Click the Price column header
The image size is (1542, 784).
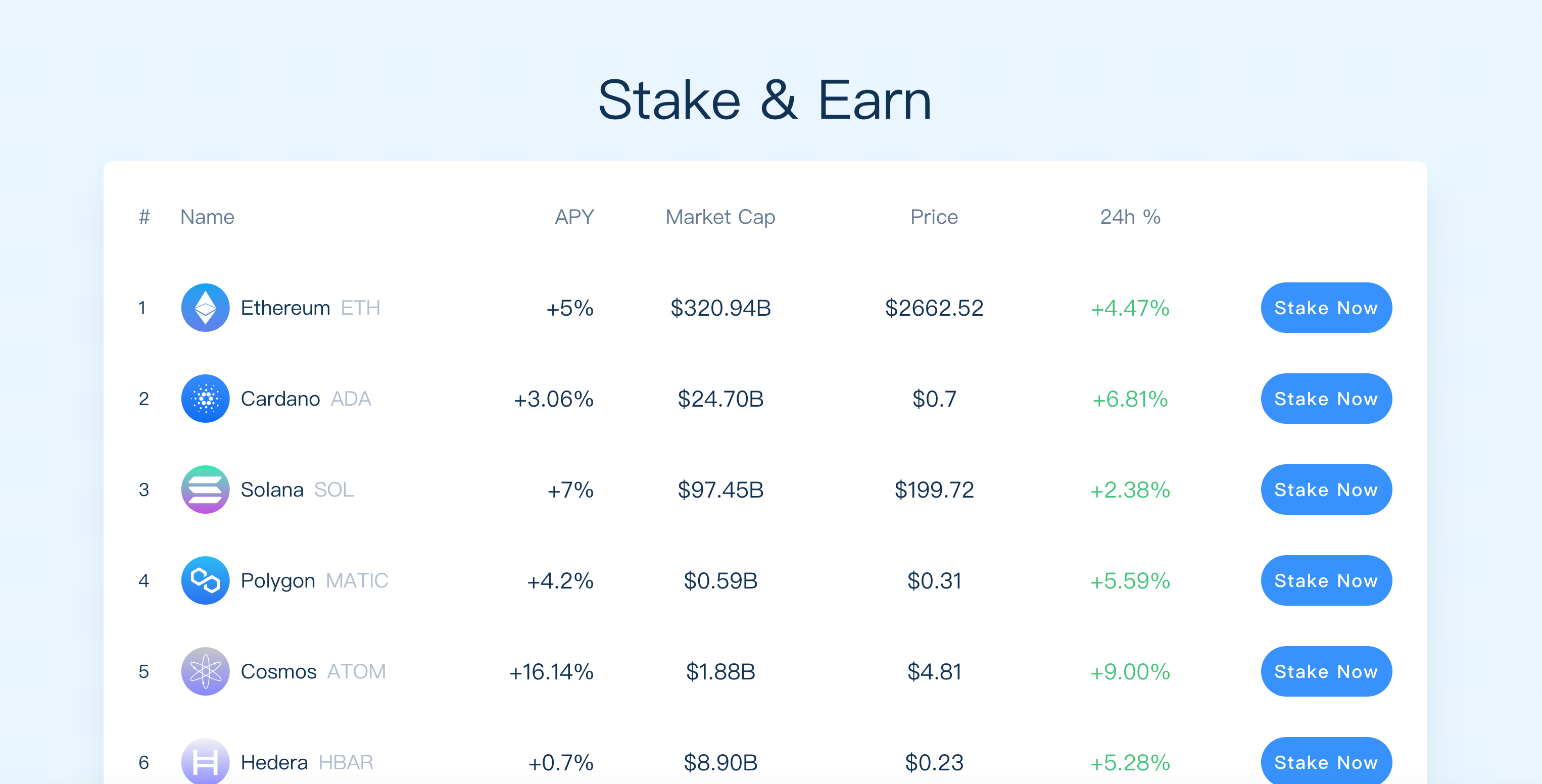934,217
